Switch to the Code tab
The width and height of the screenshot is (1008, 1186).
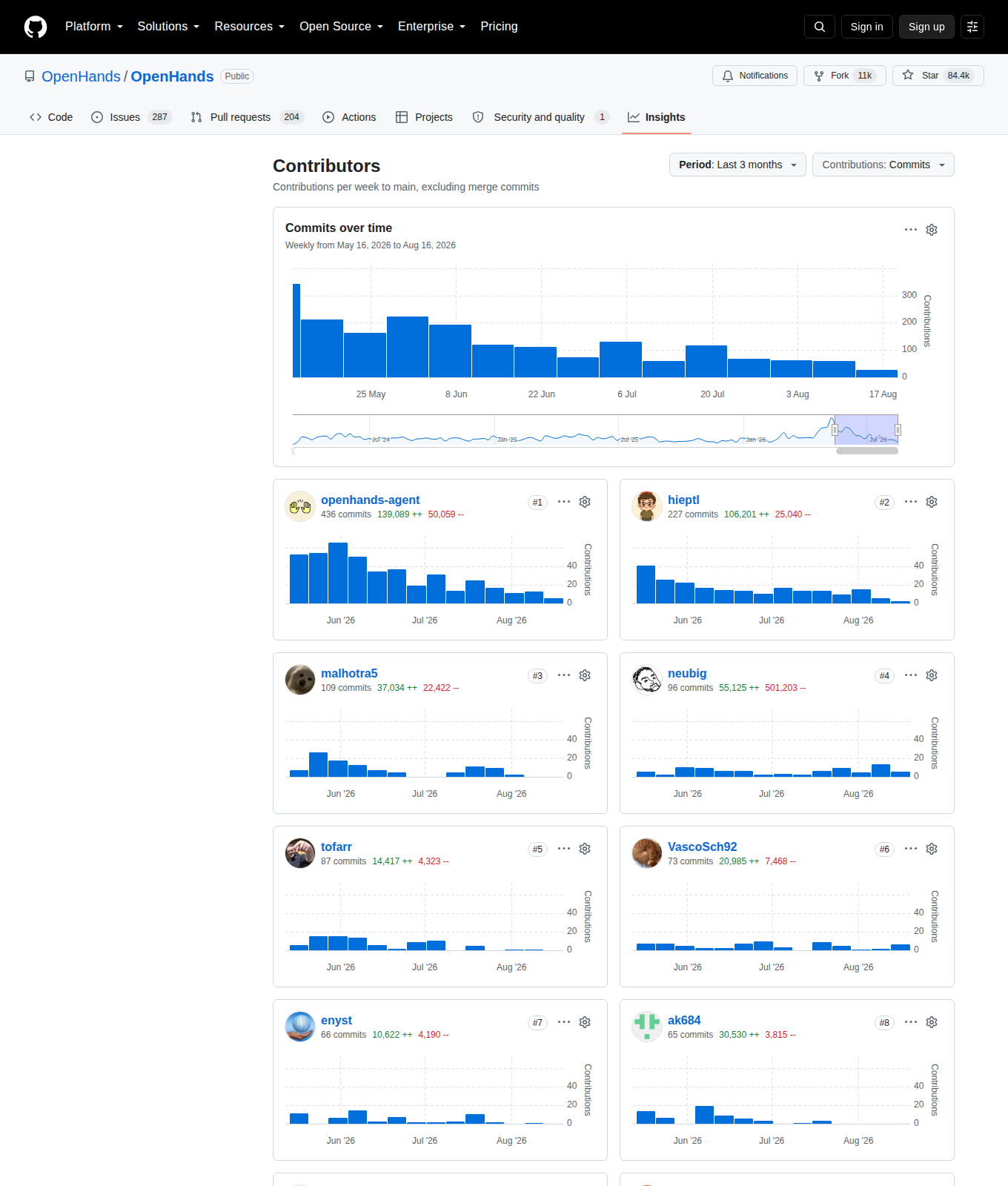[51, 117]
